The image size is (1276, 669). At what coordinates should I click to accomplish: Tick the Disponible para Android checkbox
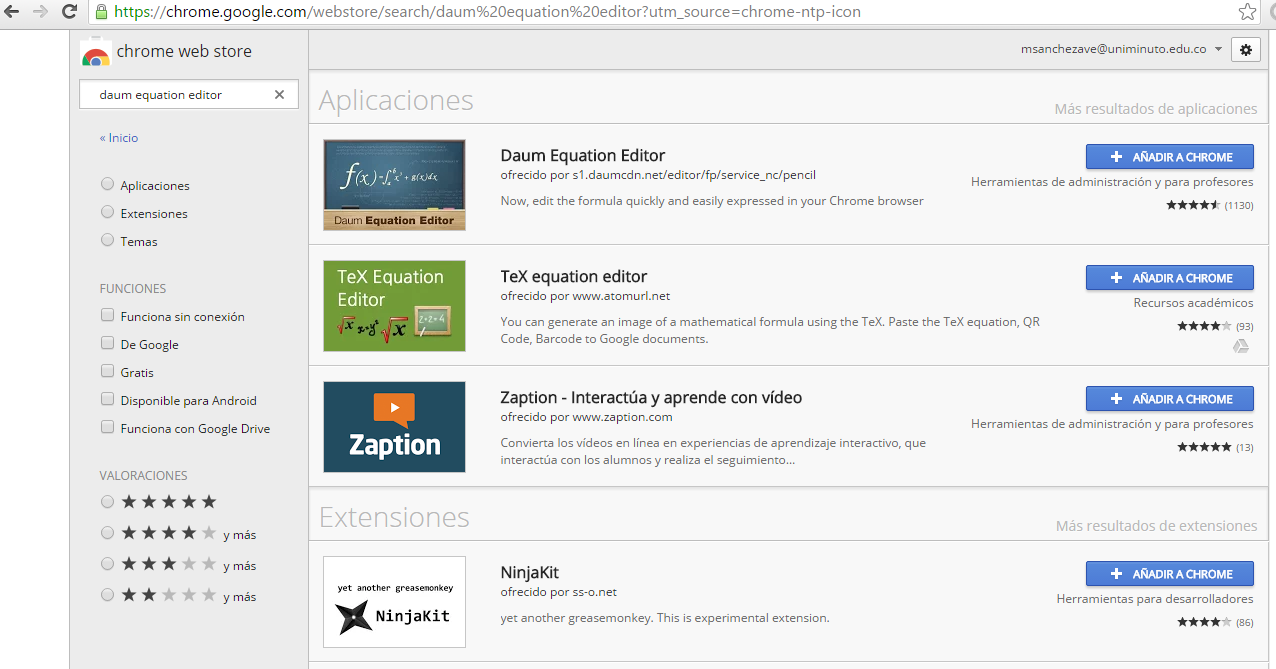107,400
